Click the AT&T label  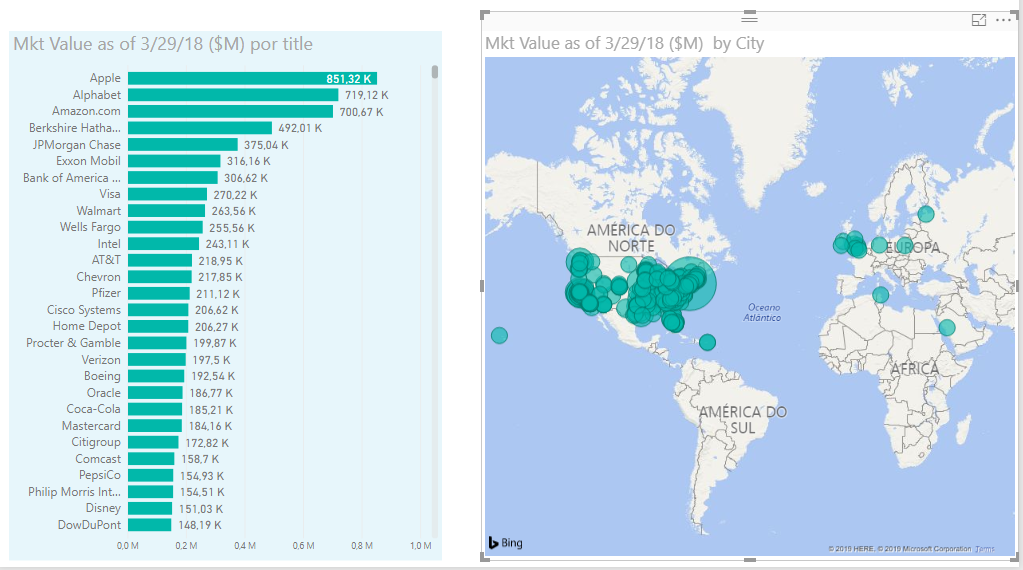tap(106, 260)
